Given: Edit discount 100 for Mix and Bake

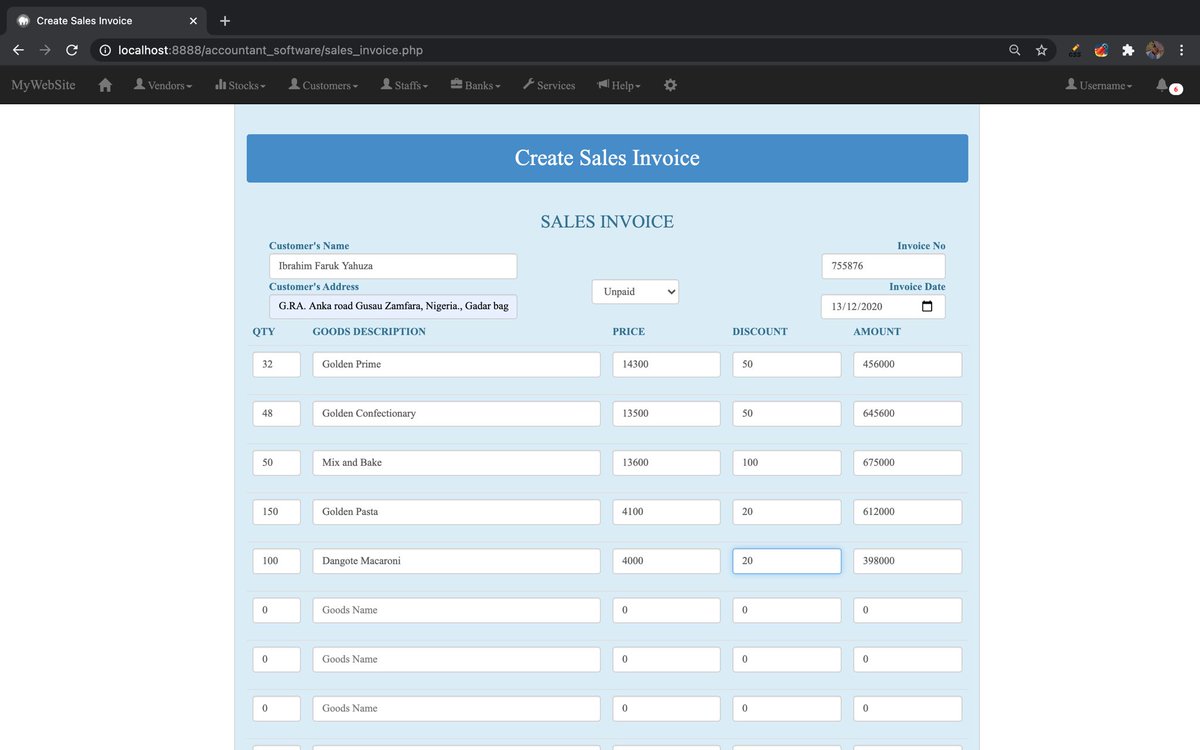Looking at the screenshot, I should coord(787,463).
